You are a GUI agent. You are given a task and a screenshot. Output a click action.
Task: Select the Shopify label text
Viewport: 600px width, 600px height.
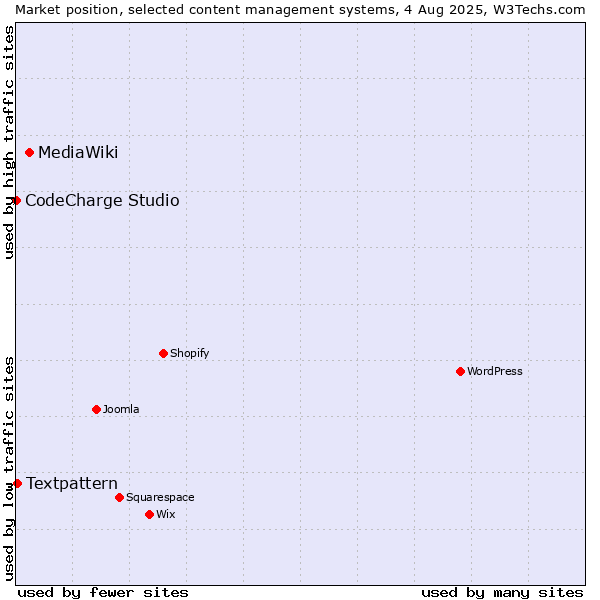(190, 353)
